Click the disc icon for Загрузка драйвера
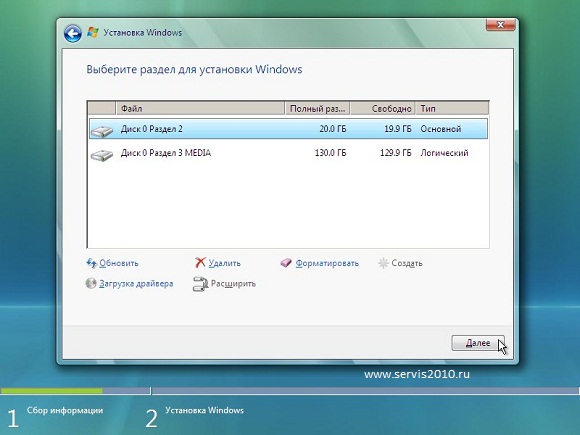The width and height of the screenshot is (580, 435). [91, 283]
